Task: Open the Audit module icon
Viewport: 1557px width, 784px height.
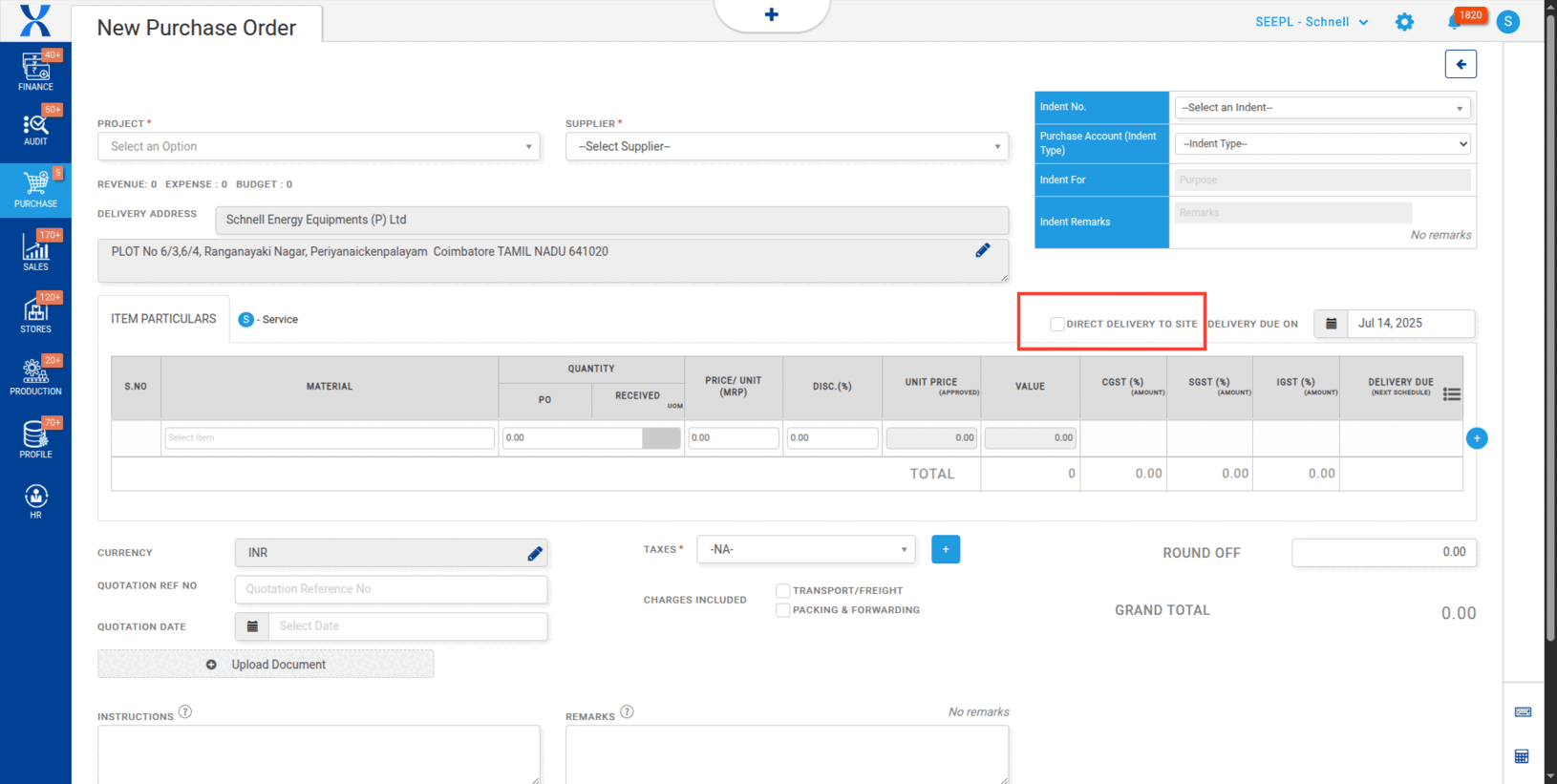Action: [x=35, y=127]
